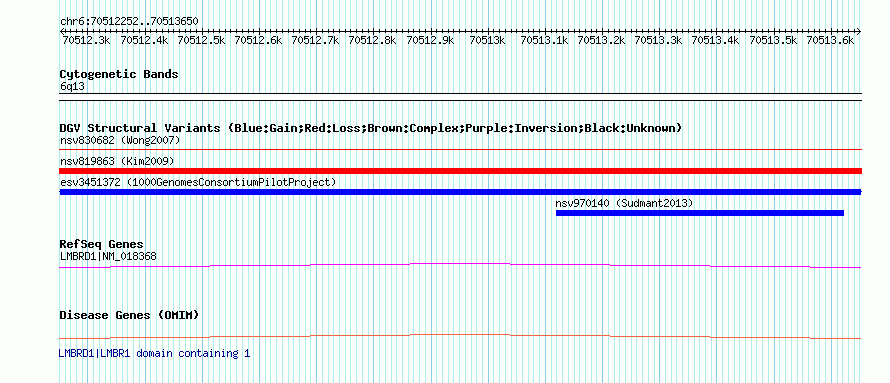This screenshot has height=383, width=890.
Task: Open variant nsv970140 (Sudmant2013) label
Action: pos(624,203)
